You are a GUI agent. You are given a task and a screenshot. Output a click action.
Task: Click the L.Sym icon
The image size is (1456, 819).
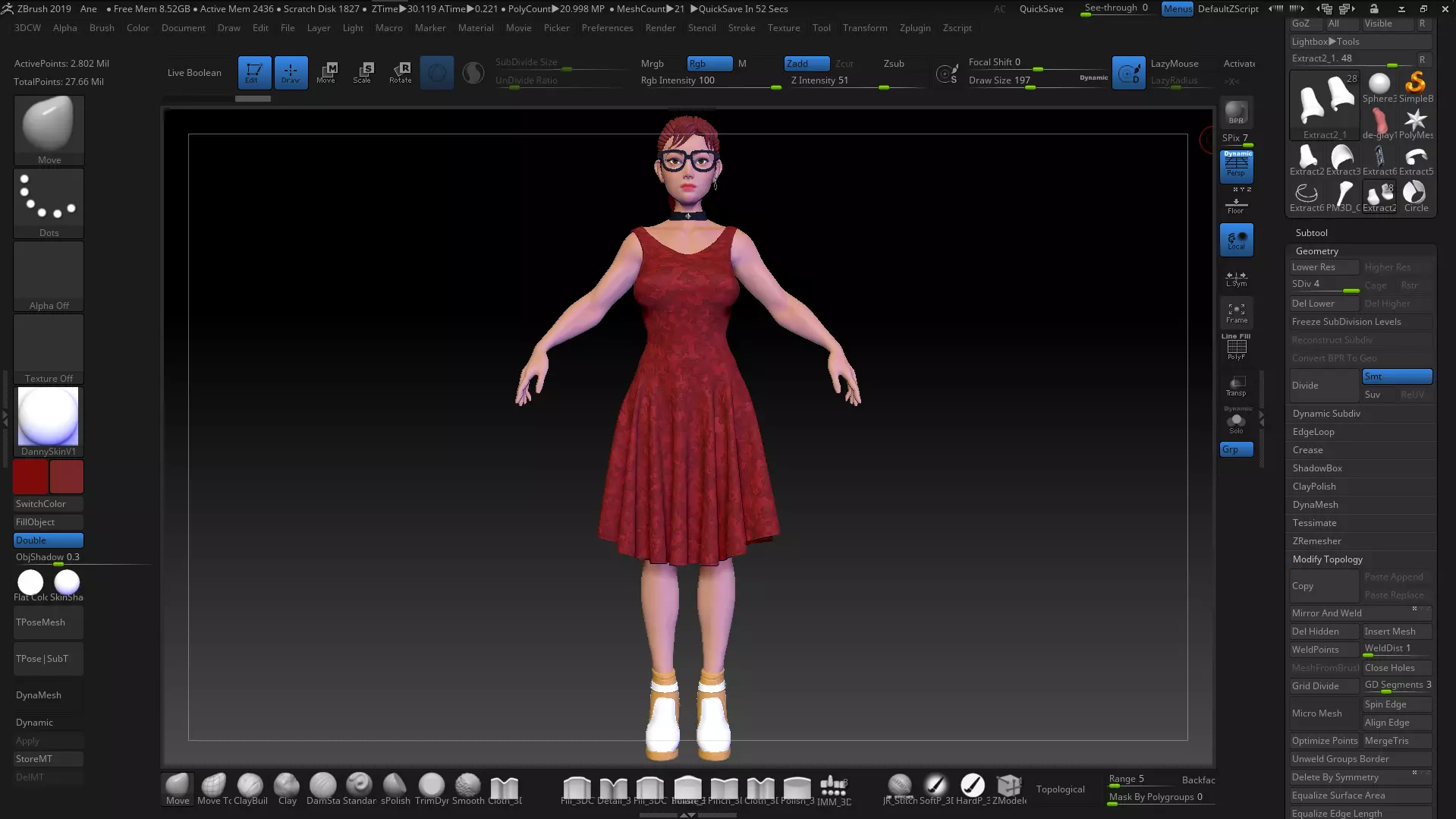1236,279
